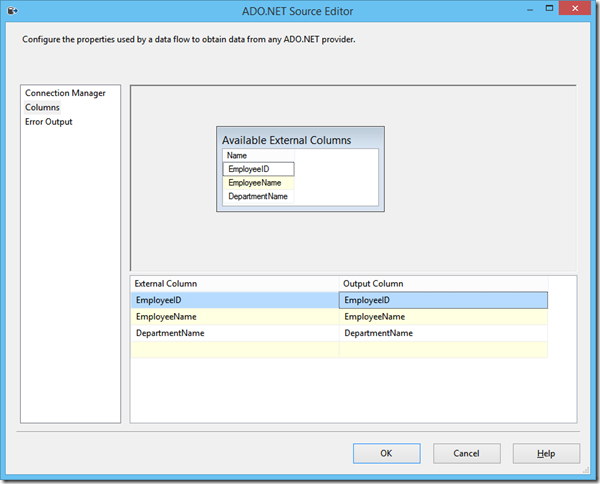Viewport: 600px width, 484px height.
Task: Close the ADO.NET Source Editor dialog
Action: pos(575,8)
